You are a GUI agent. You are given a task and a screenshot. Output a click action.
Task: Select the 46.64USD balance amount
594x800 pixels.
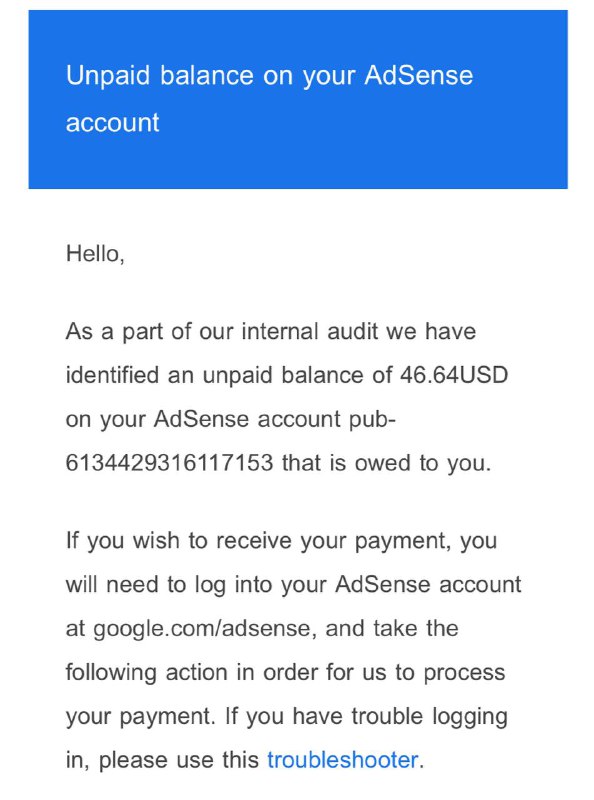pyautogui.click(x=454, y=375)
